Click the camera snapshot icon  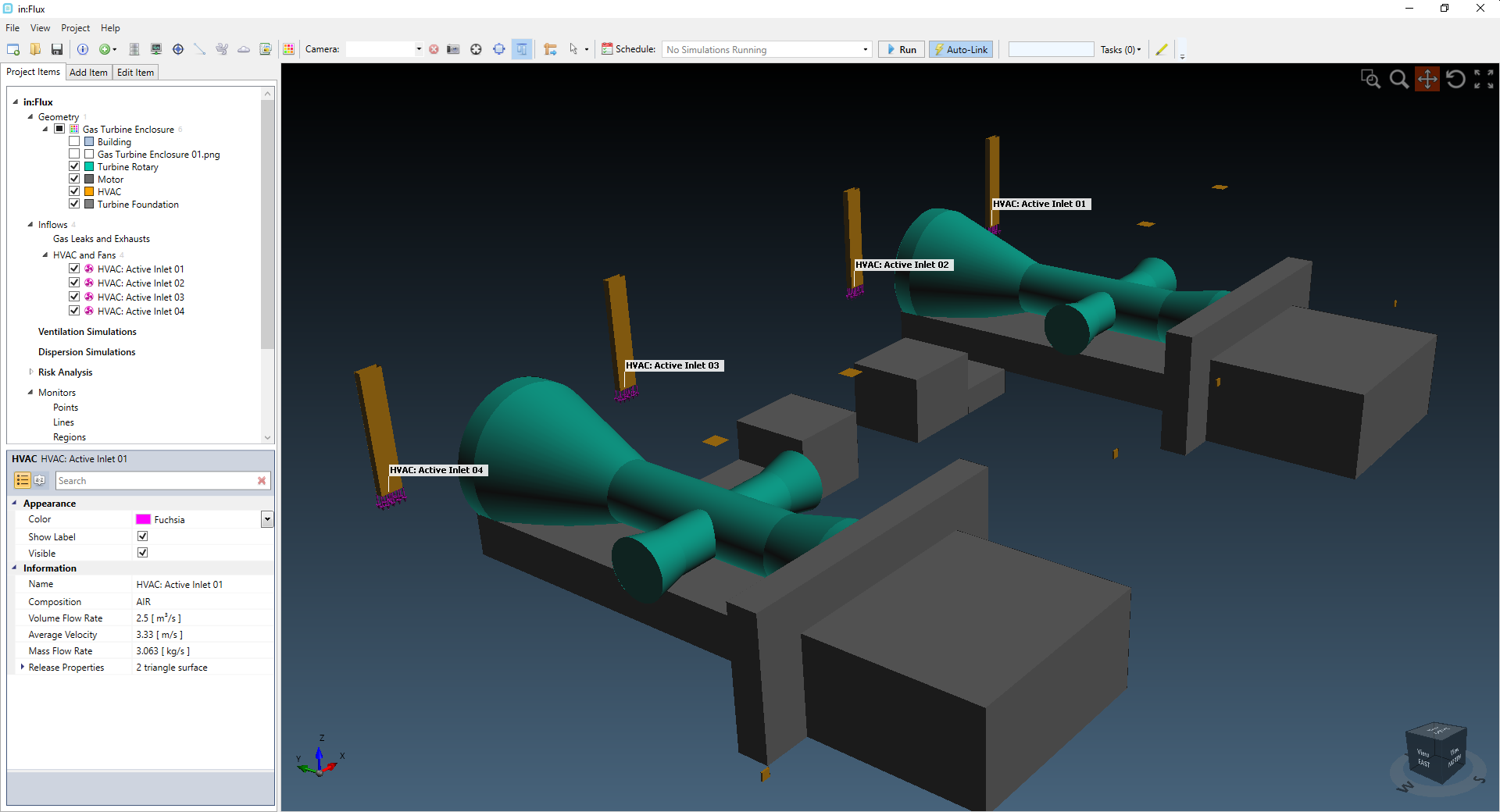tap(453, 49)
